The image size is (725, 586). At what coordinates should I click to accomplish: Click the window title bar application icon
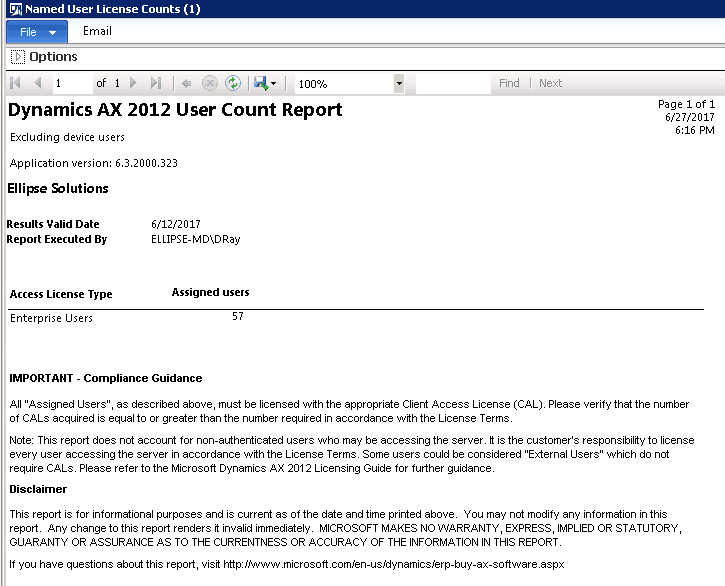15,9
